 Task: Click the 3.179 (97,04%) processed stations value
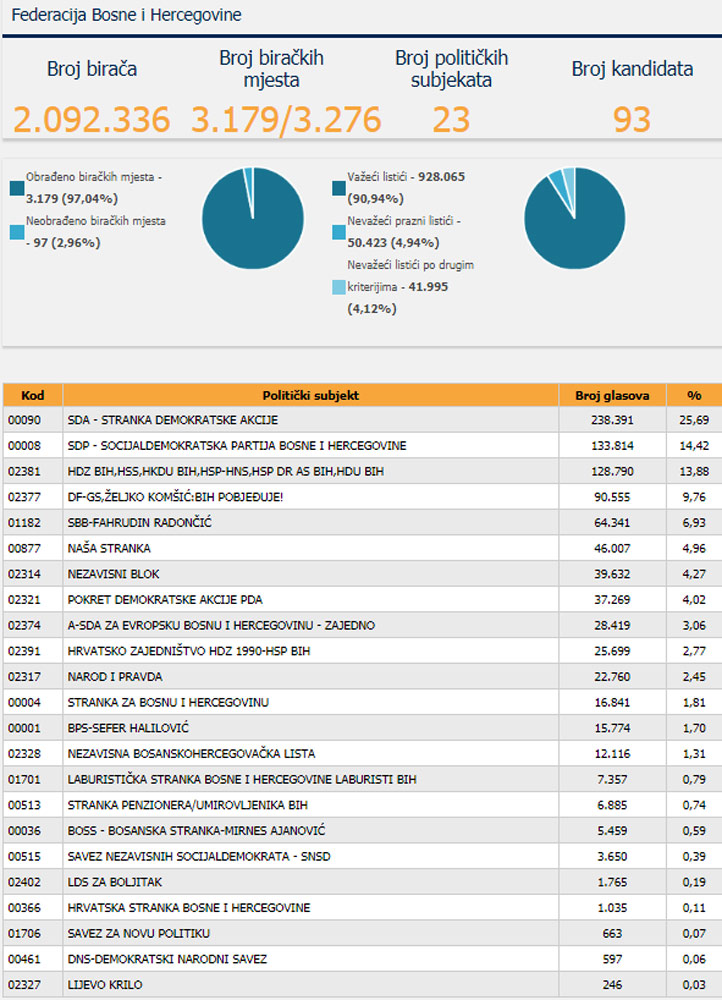coord(72,199)
